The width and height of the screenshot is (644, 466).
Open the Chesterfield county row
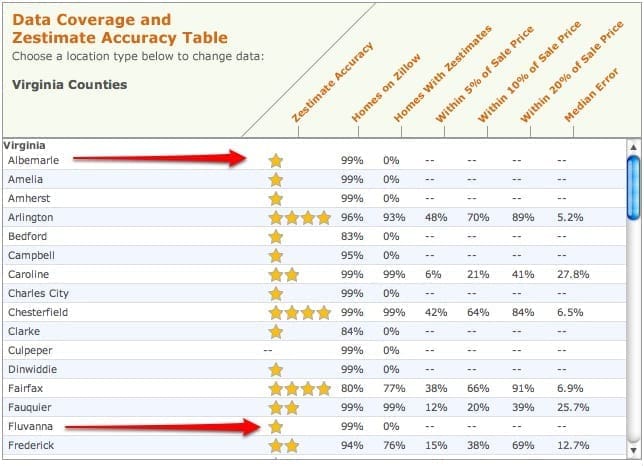[x=314, y=312]
